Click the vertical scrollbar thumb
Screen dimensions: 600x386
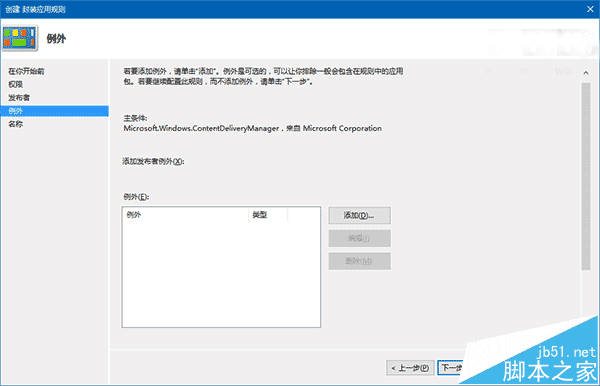pos(586,176)
